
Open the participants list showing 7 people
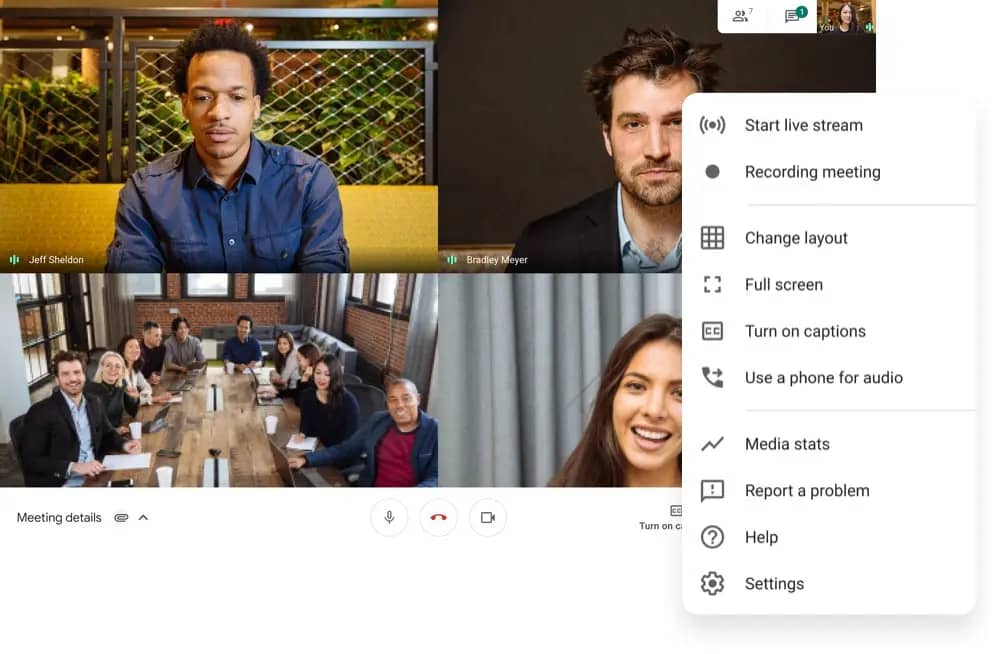coord(738,16)
